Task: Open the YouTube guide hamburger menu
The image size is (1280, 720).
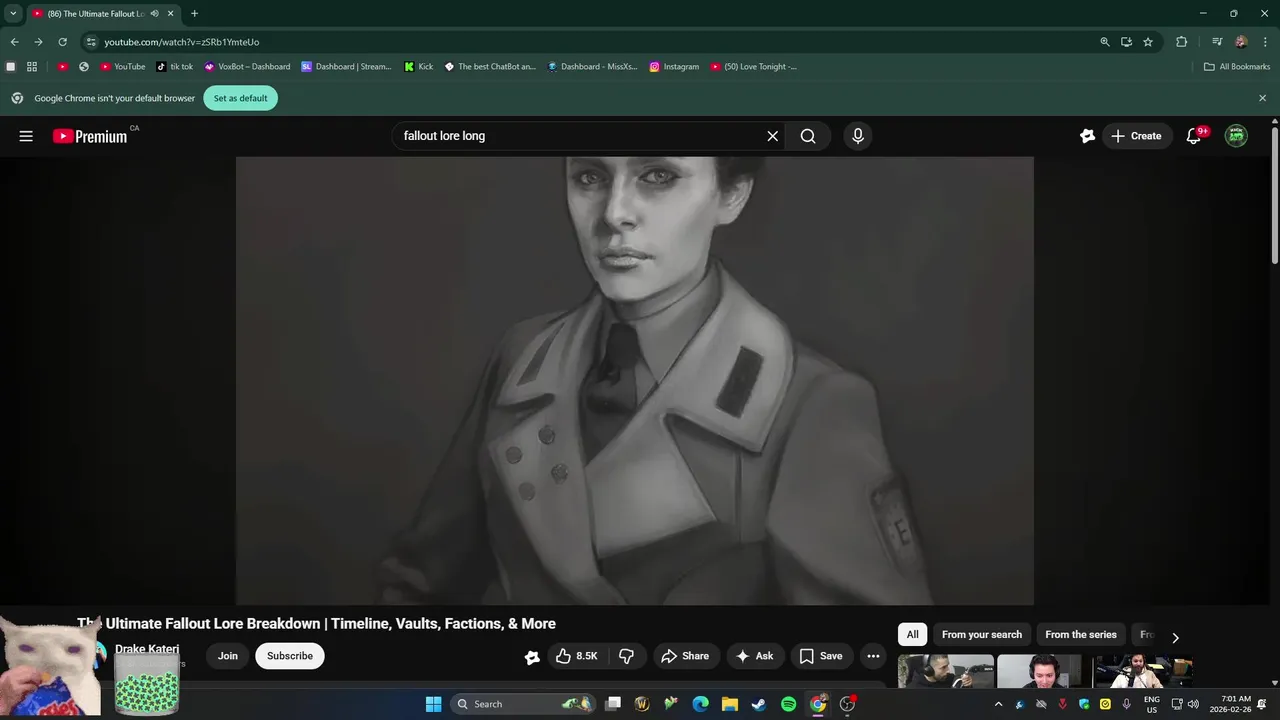Action: tap(26, 136)
